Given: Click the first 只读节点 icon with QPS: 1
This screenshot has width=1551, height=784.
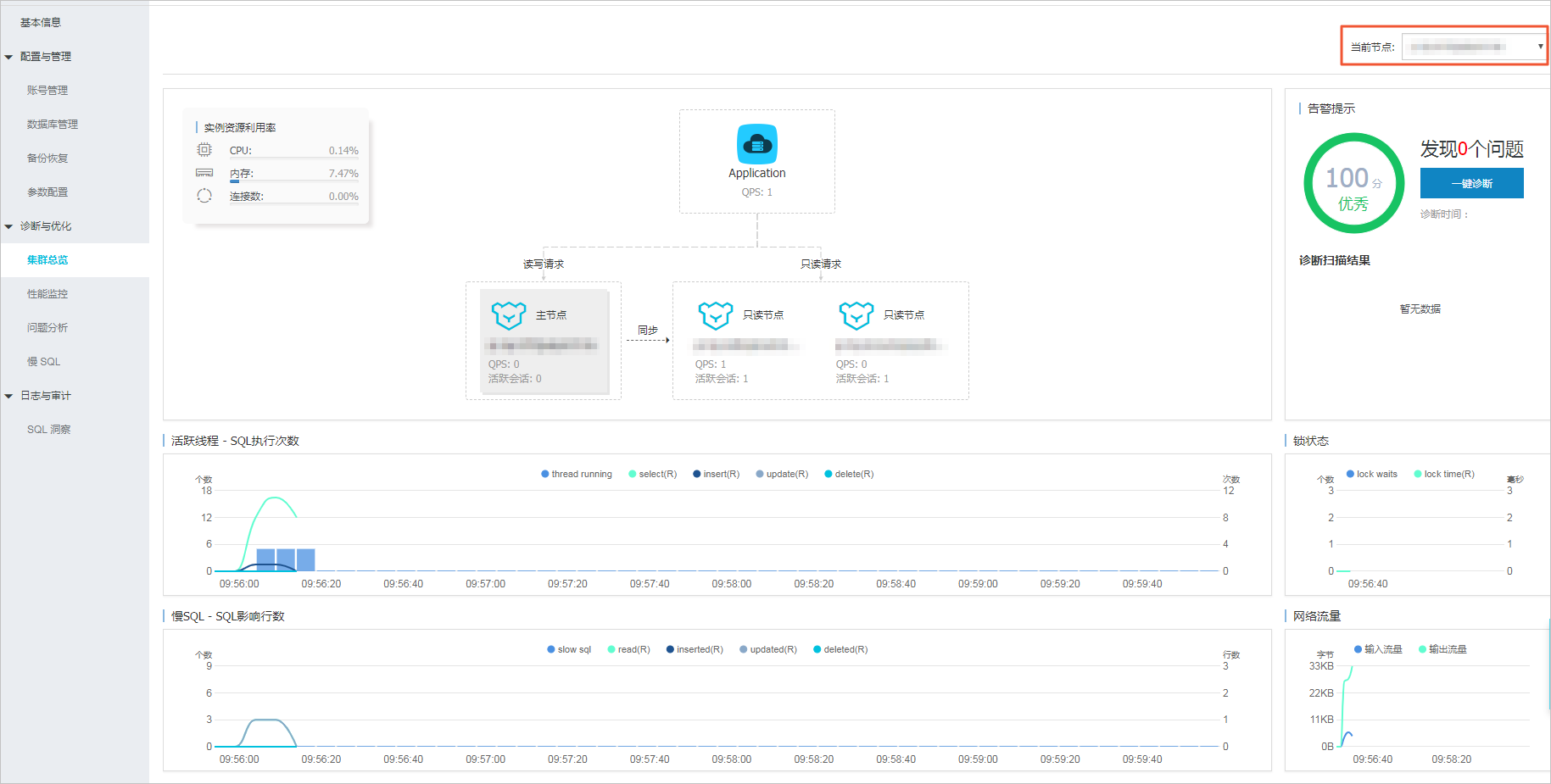Looking at the screenshot, I should pos(715,315).
